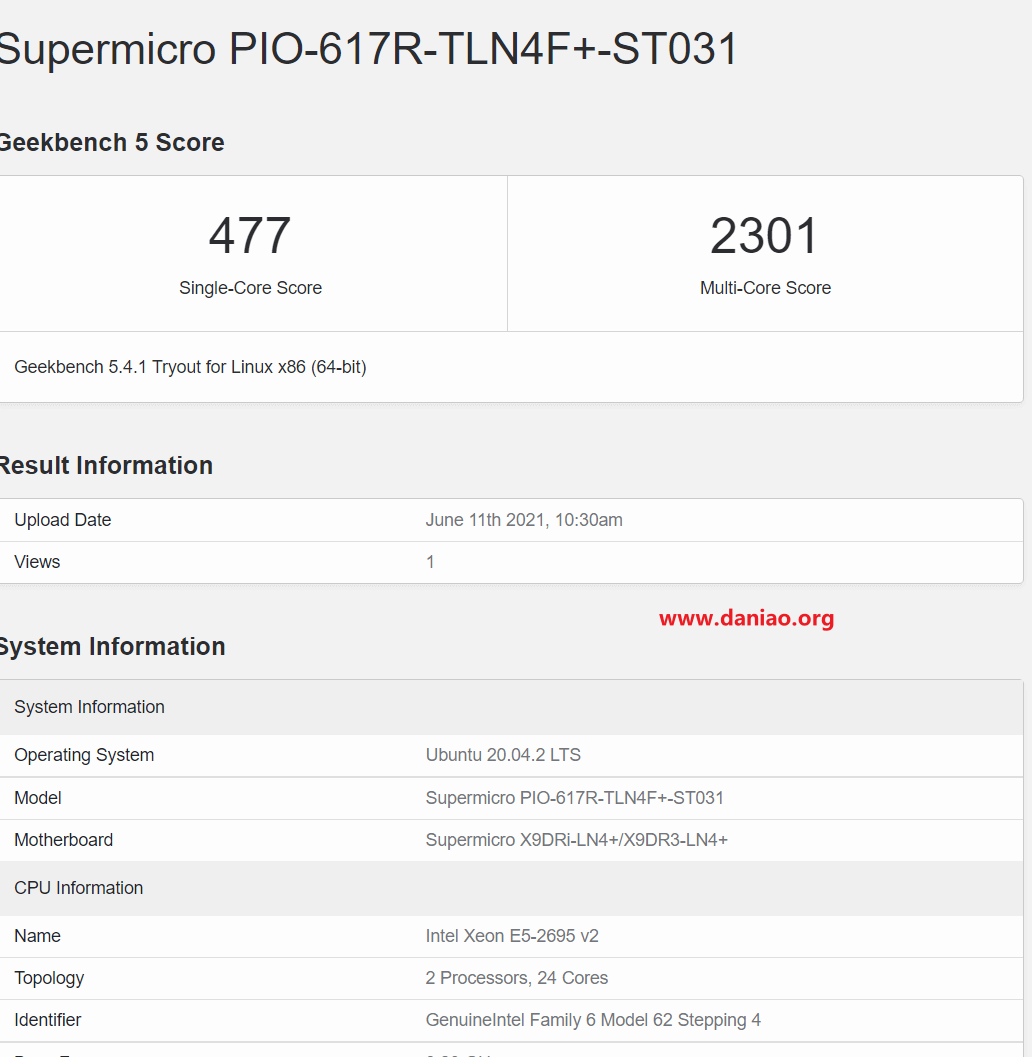This screenshot has height=1057, width=1032.
Task: Click the Geekbench 5 Score heading
Action: tap(111, 143)
